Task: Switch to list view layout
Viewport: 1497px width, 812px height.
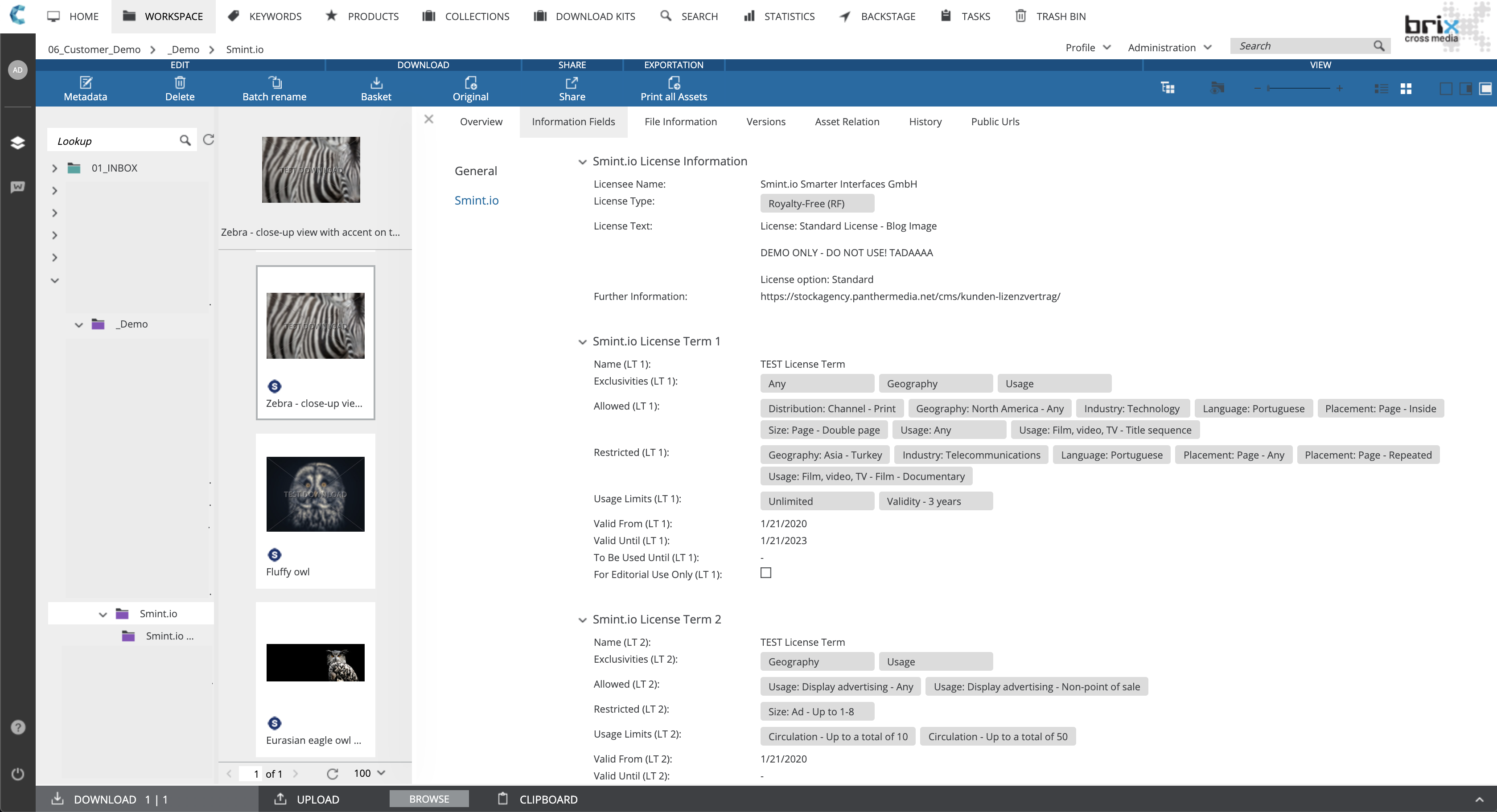Action: click(x=1381, y=88)
